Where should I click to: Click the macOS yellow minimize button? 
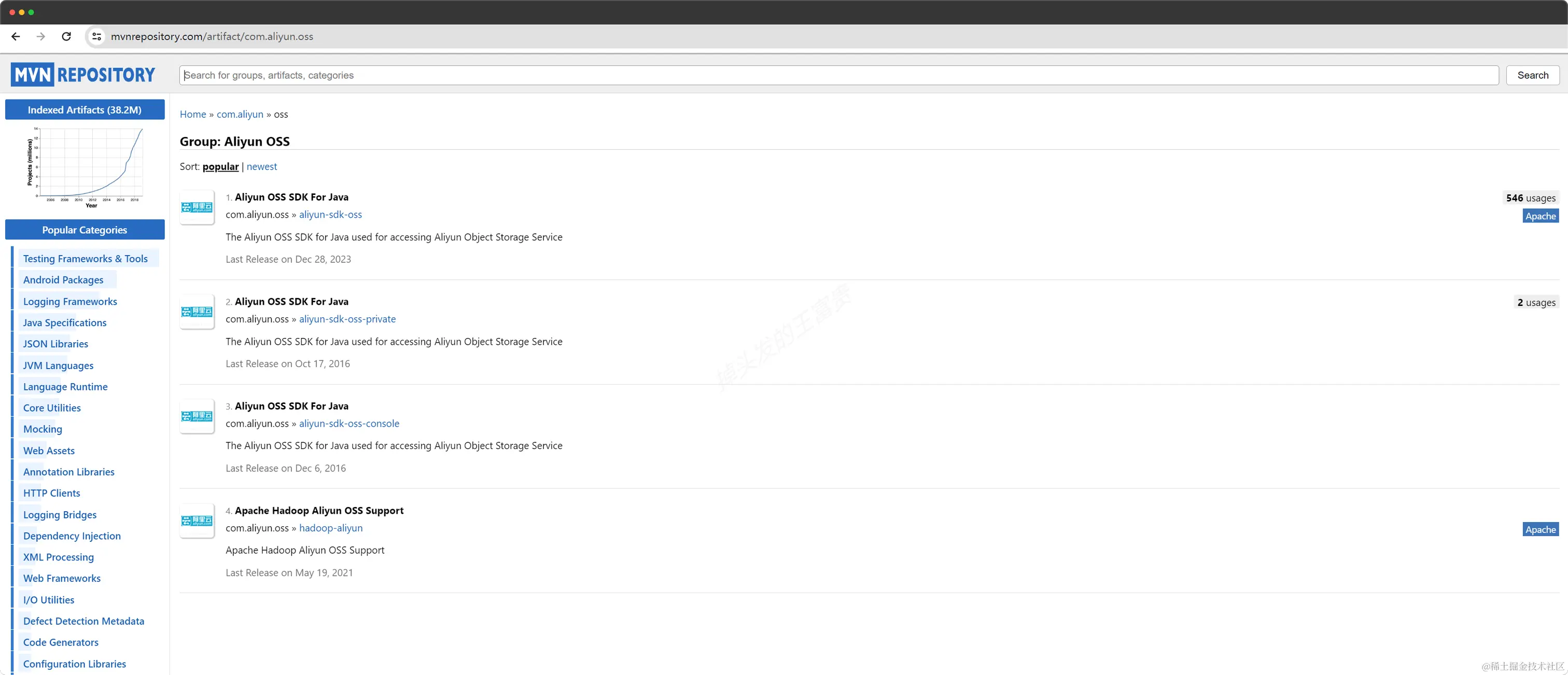click(x=22, y=12)
